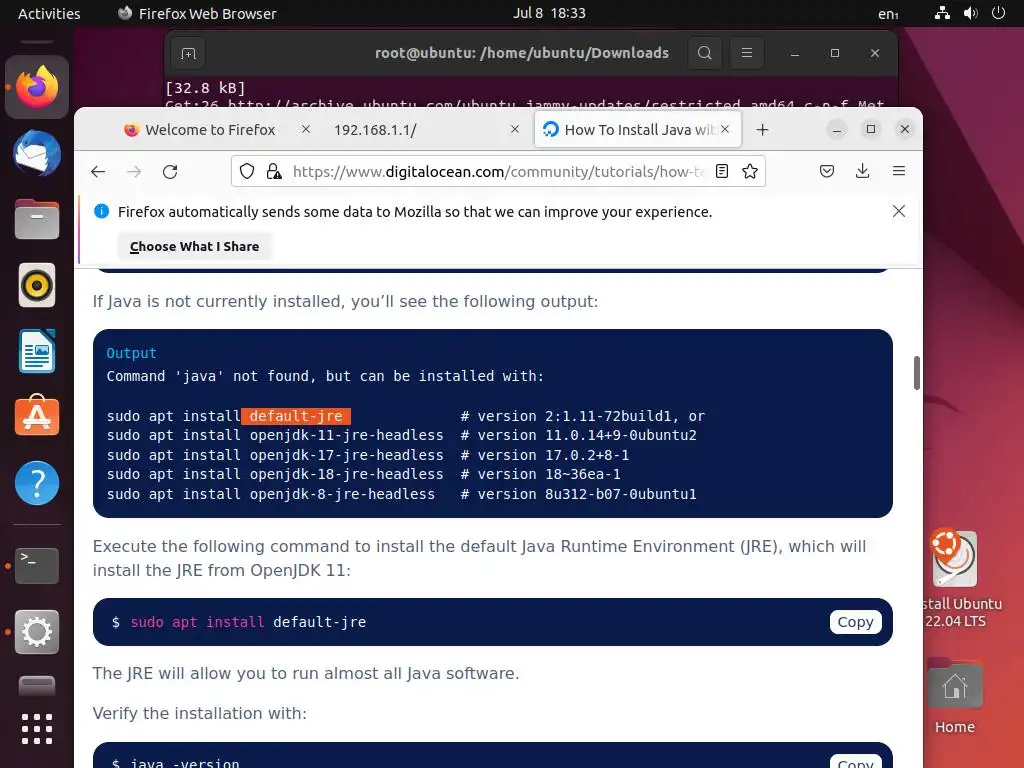This screenshot has height=768, width=1024.
Task: Dismiss the Mozilla data notification bar
Action: pos(899,211)
